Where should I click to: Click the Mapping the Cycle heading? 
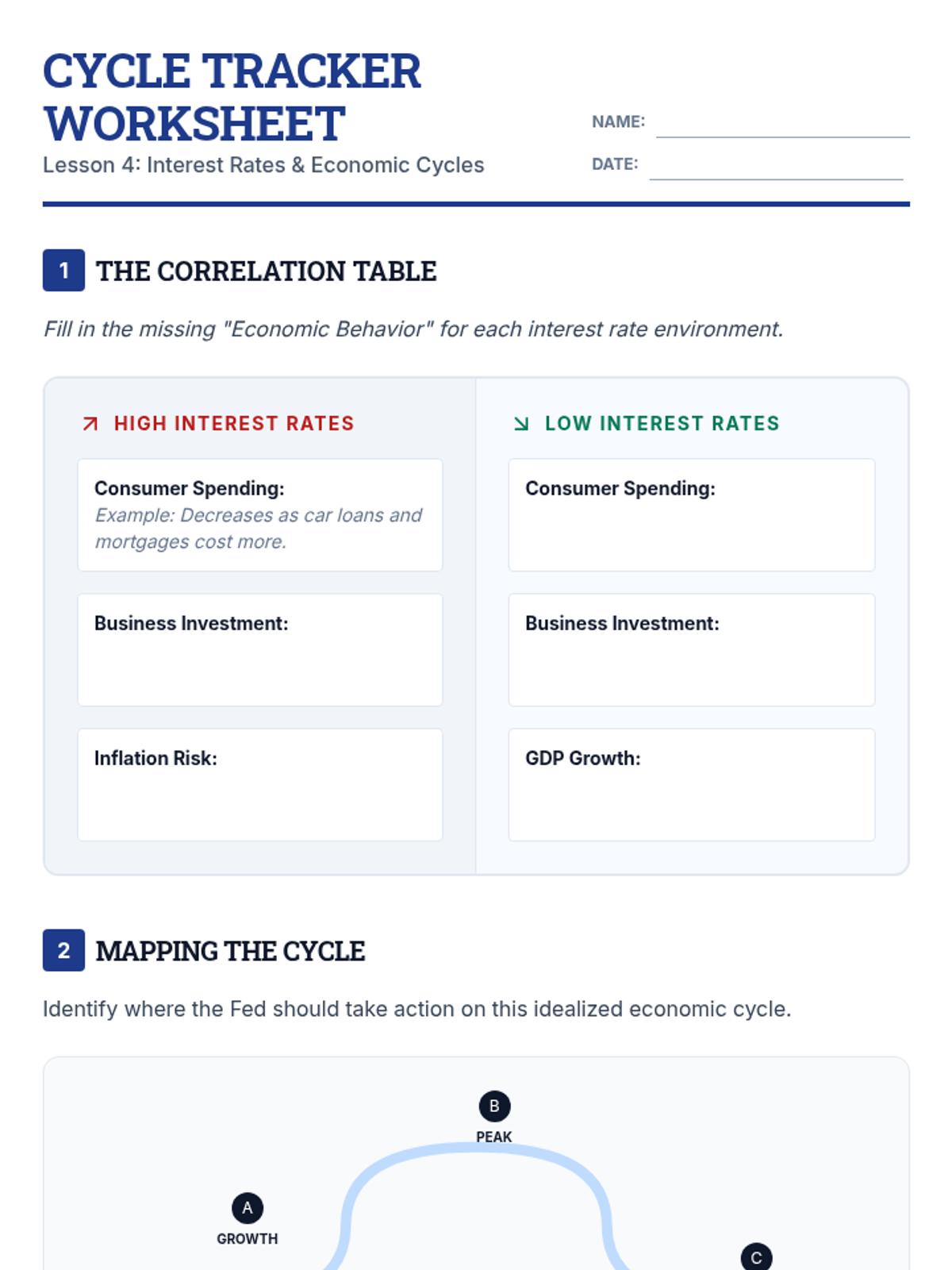pyautogui.click(x=230, y=951)
